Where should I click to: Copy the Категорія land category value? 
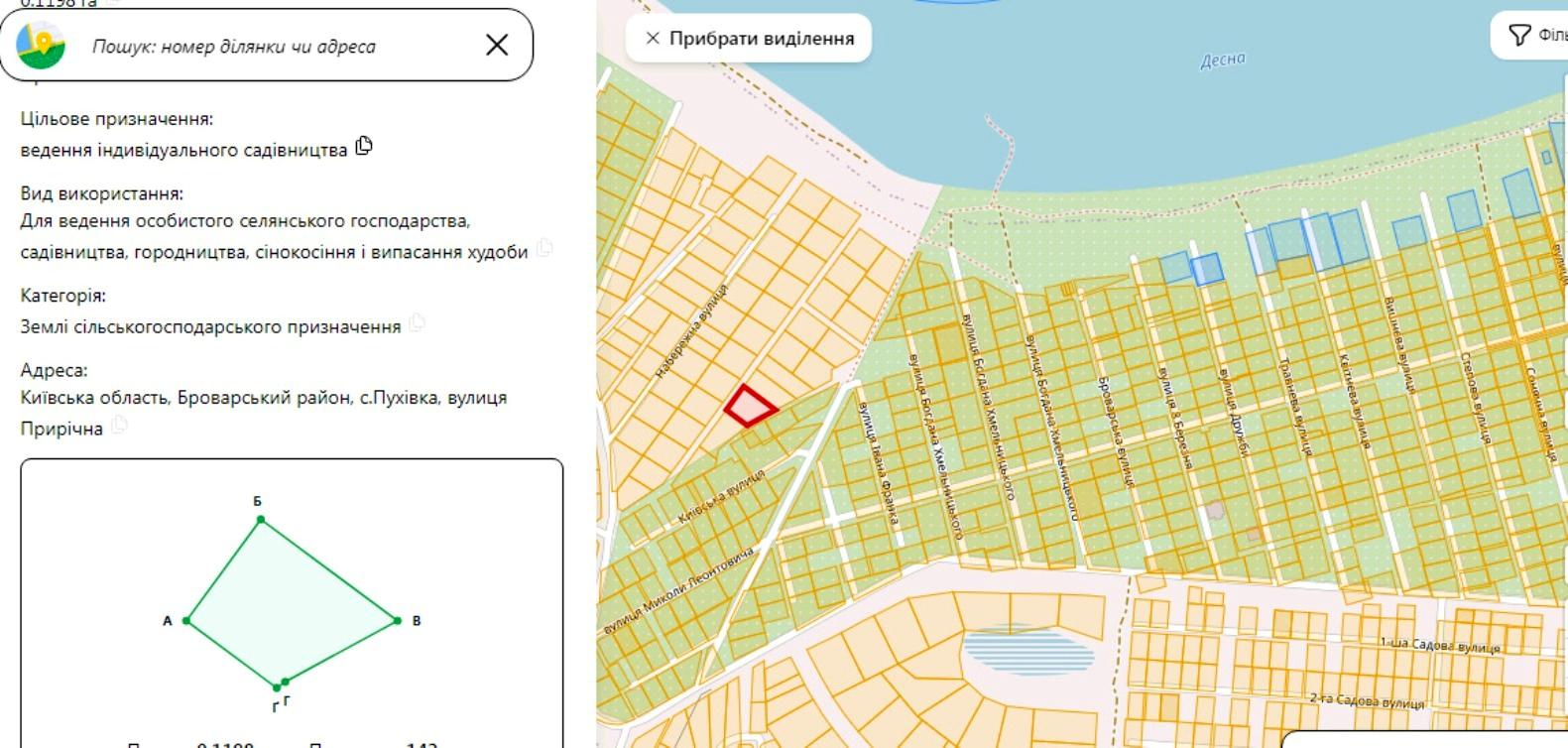418,323
